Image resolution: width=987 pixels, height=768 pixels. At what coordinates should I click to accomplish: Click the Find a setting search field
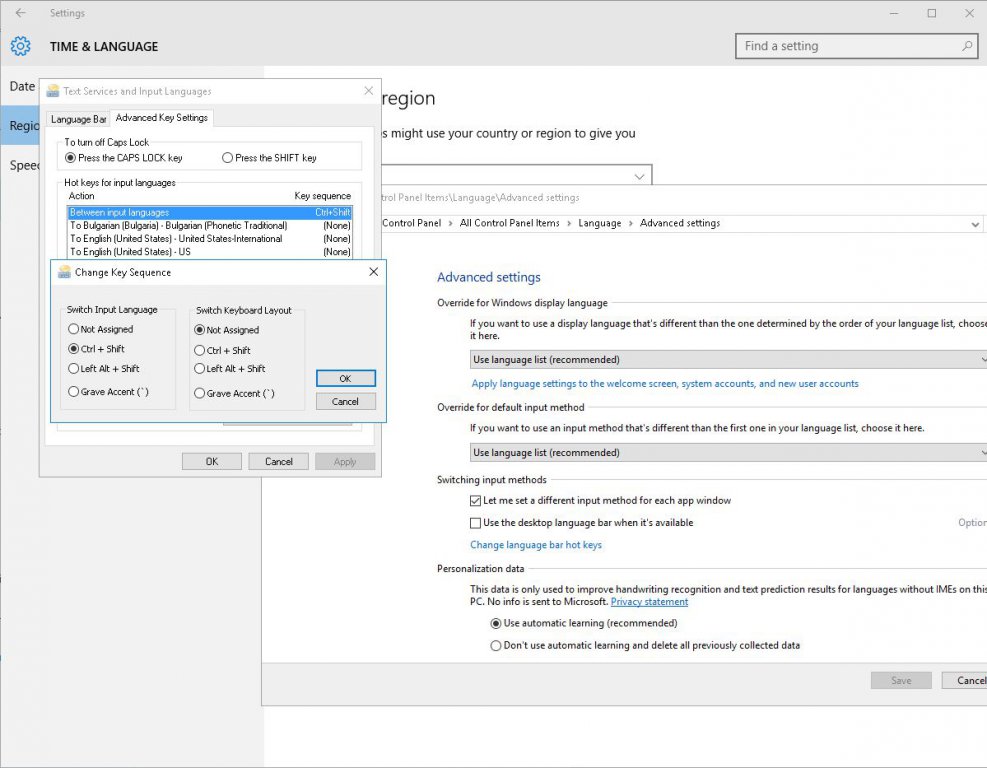click(x=848, y=46)
